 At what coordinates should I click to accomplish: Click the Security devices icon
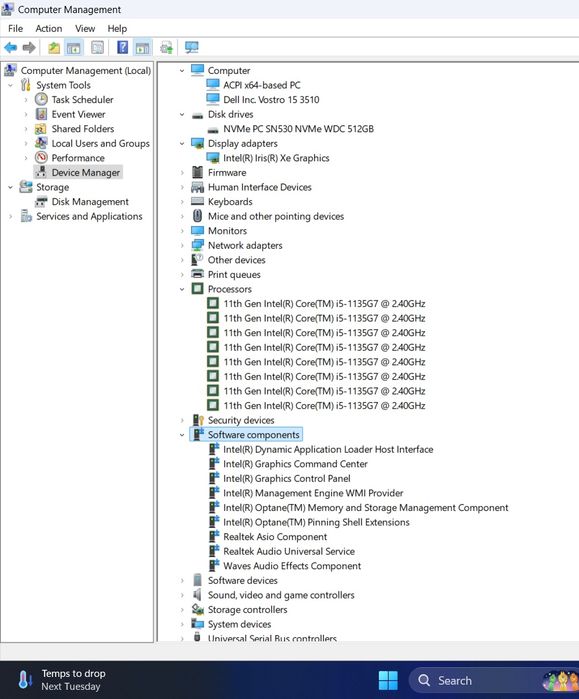(x=198, y=420)
